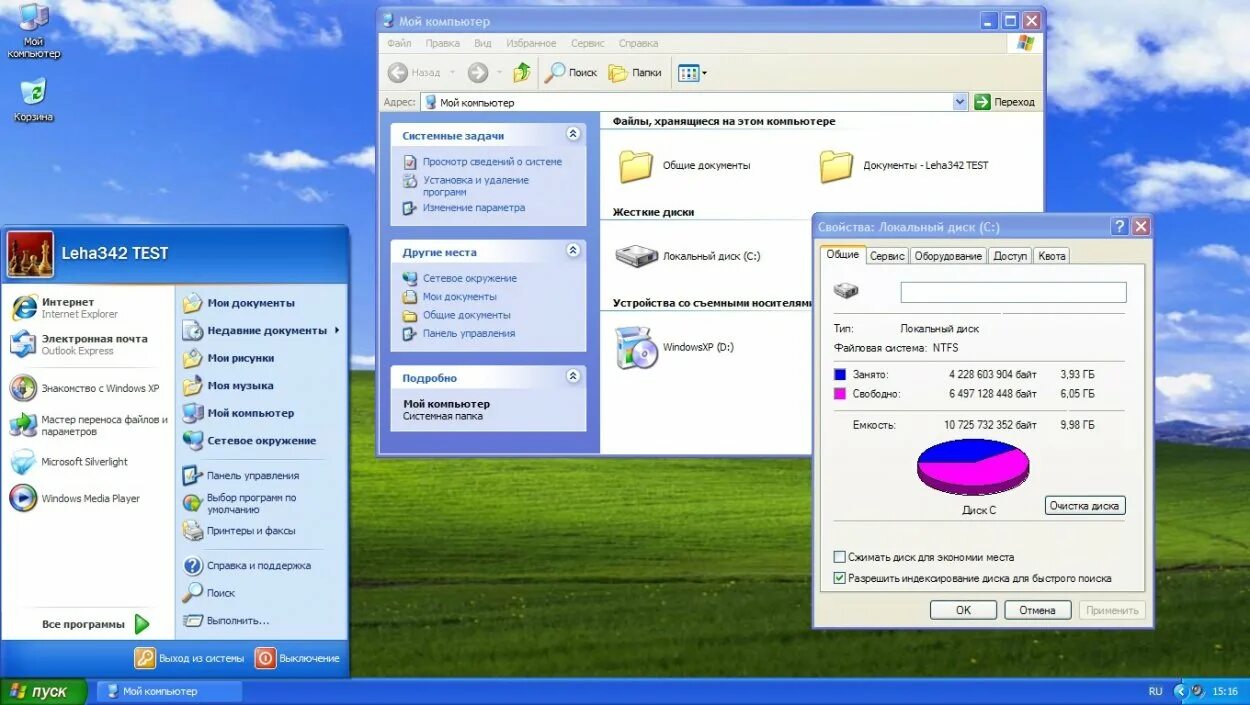Click the RU language indicator in tray
Screen dimensions: 1250x705
(1156, 692)
